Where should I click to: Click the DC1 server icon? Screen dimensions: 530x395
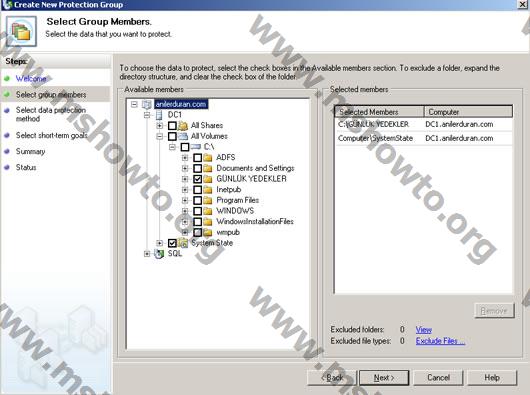point(159,115)
